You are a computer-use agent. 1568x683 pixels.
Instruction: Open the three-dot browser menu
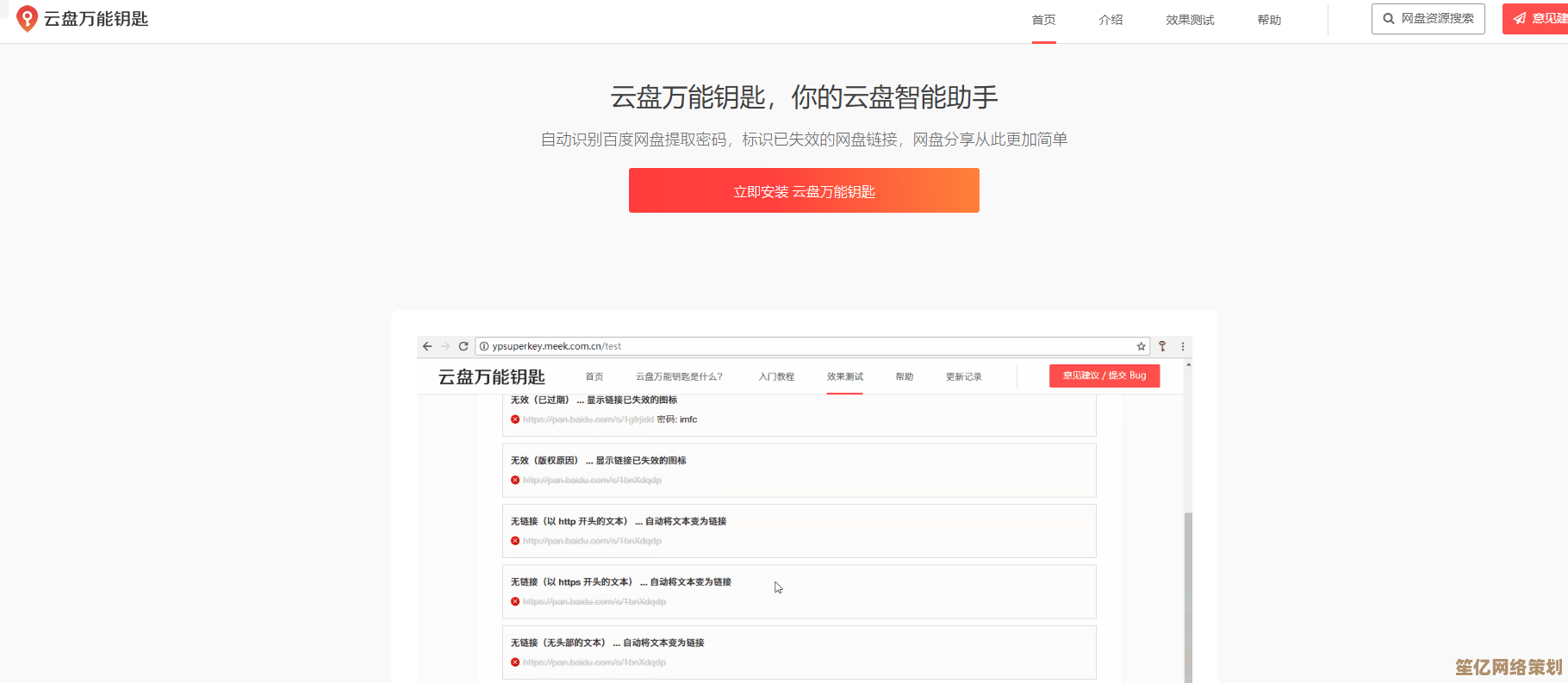1183,346
